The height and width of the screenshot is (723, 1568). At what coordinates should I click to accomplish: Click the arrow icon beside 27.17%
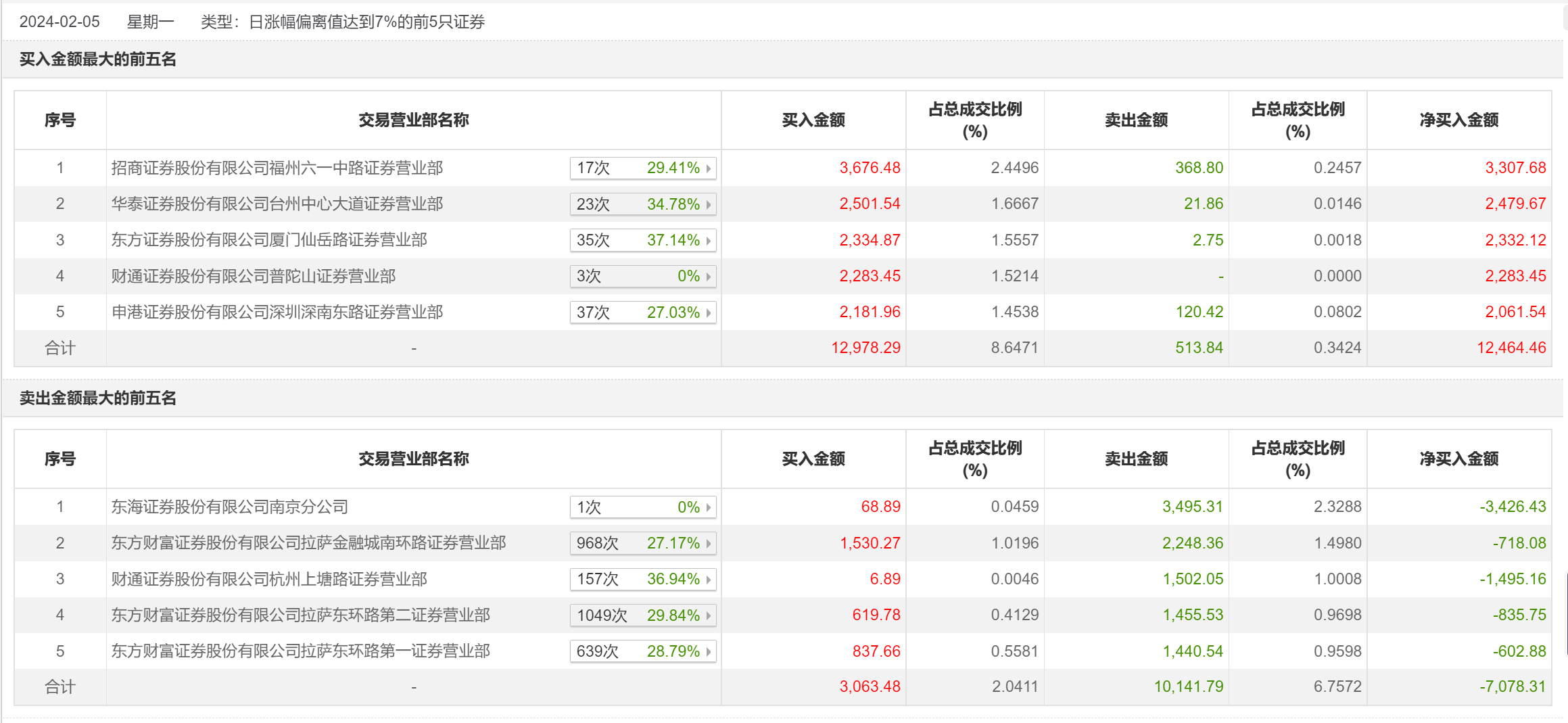[x=708, y=544]
